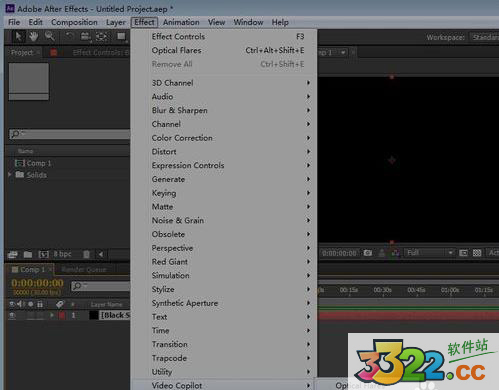Click the black solid swatch of layer 1
499x390 pixels.
click(x=94, y=315)
